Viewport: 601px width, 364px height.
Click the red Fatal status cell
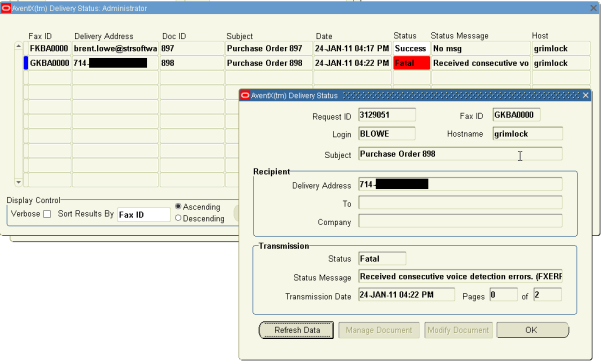[412, 63]
